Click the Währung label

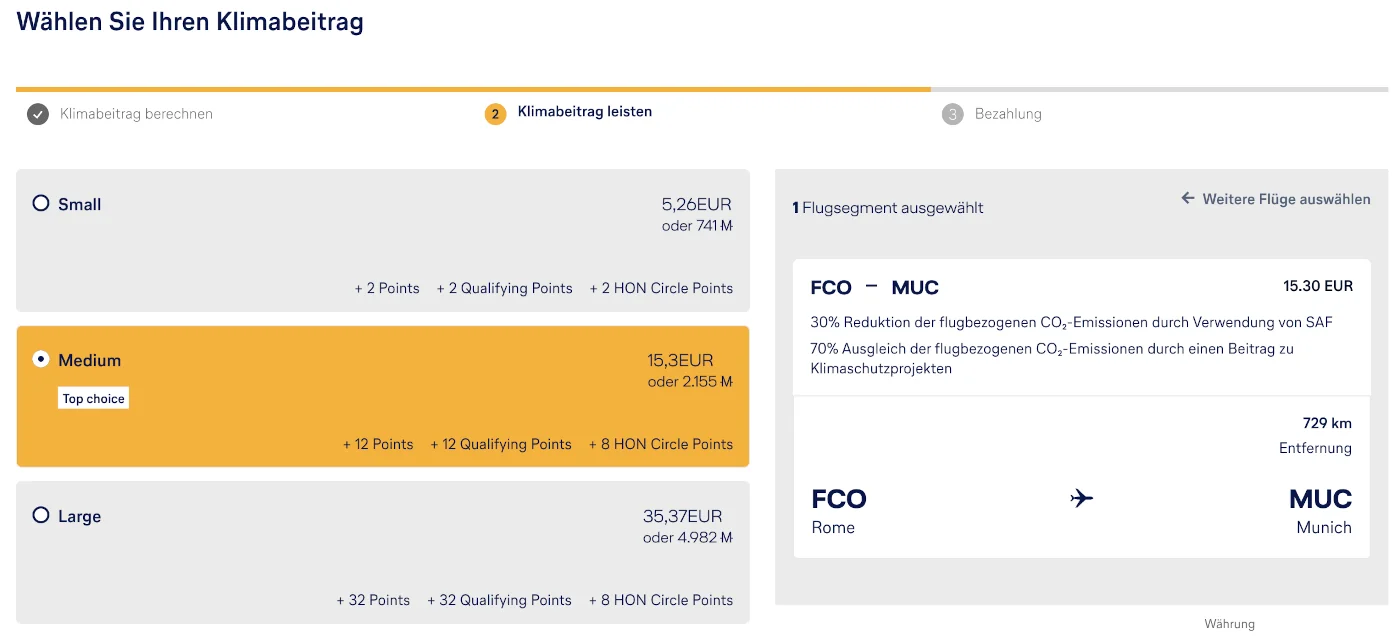point(1229,624)
